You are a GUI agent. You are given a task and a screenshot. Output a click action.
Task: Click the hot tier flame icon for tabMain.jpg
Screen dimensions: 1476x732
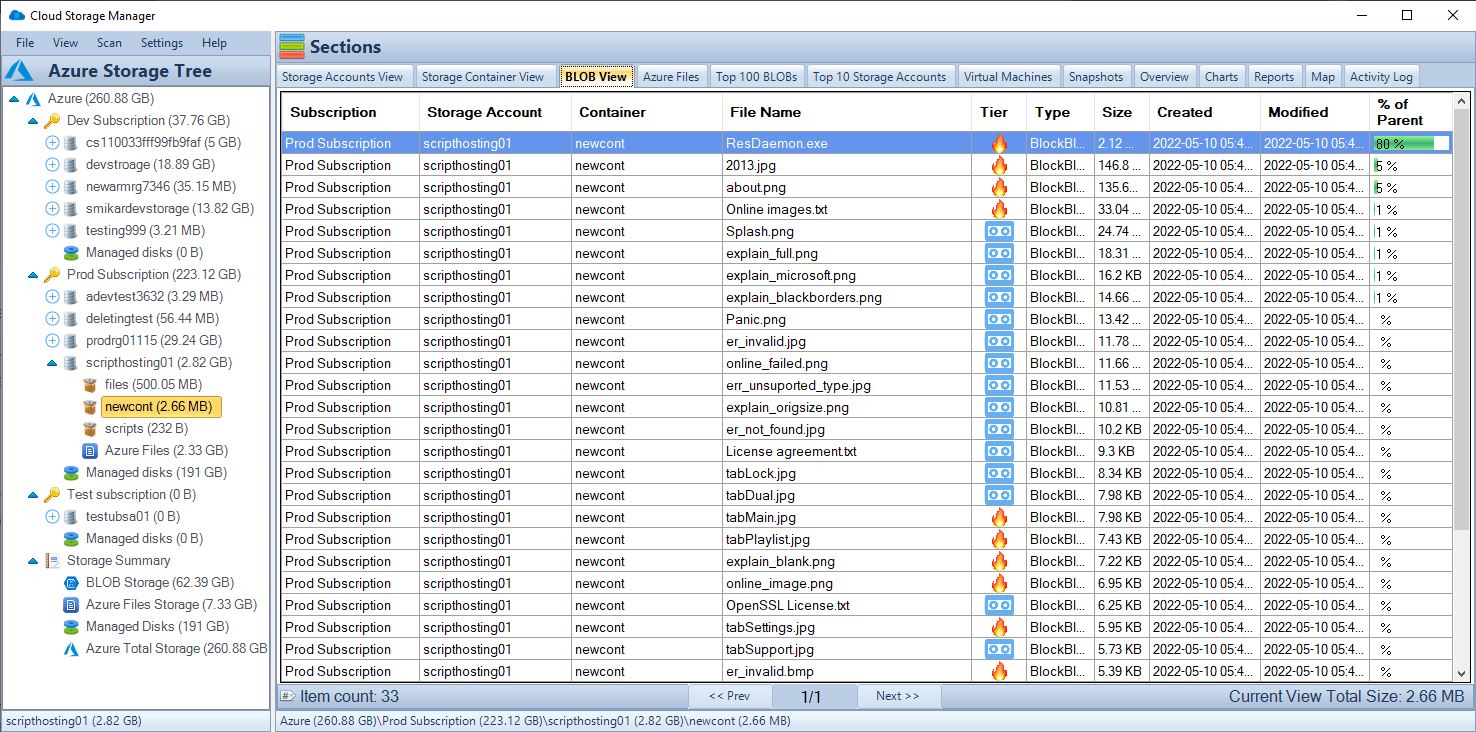[998, 517]
